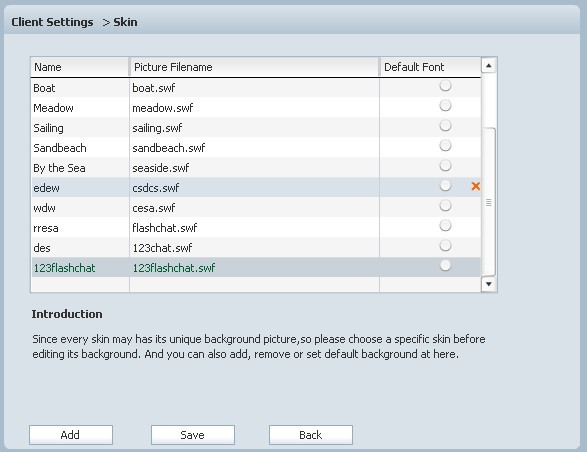The width and height of the screenshot is (587, 452).
Task: Go Back to previous page
Action: pyautogui.click(x=311, y=435)
